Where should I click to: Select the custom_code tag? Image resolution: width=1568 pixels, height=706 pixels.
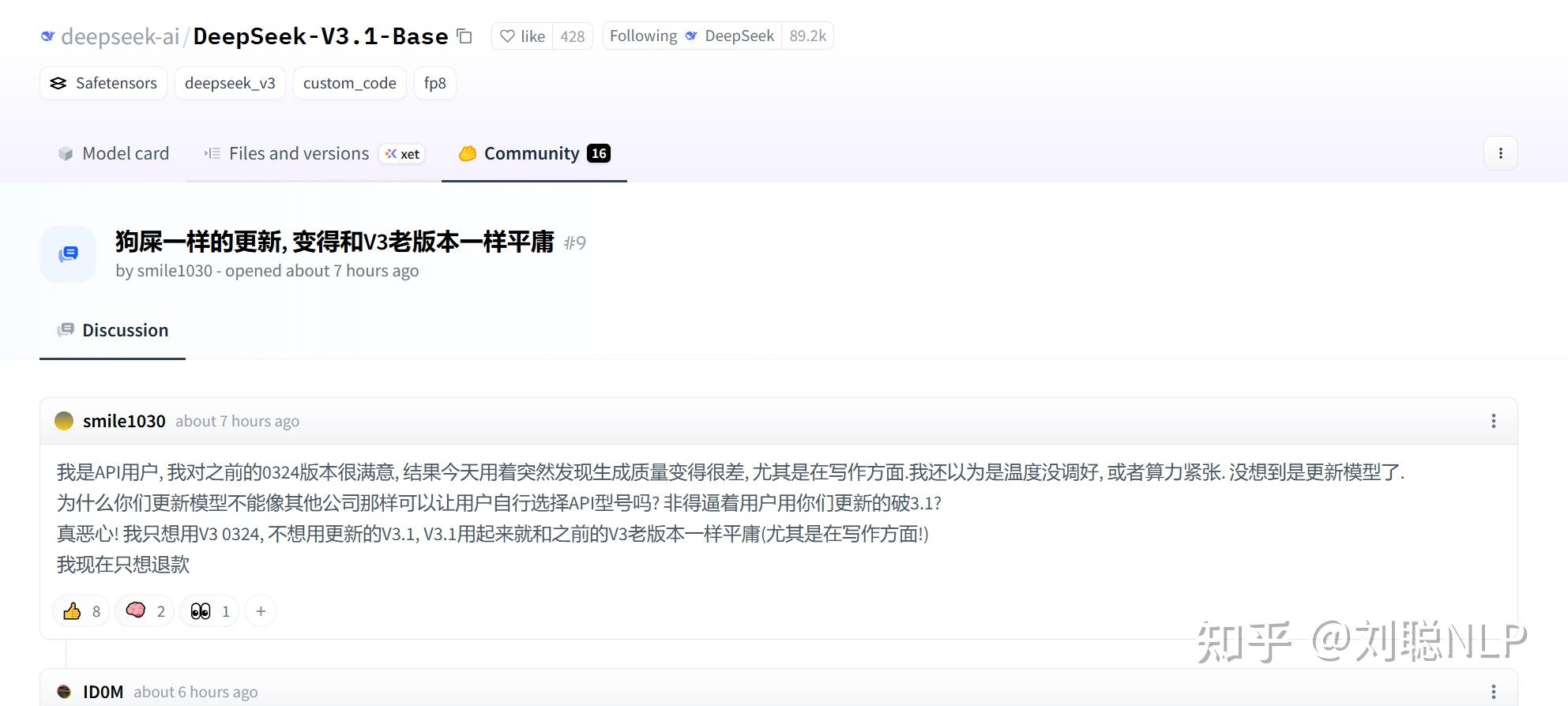click(x=349, y=83)
